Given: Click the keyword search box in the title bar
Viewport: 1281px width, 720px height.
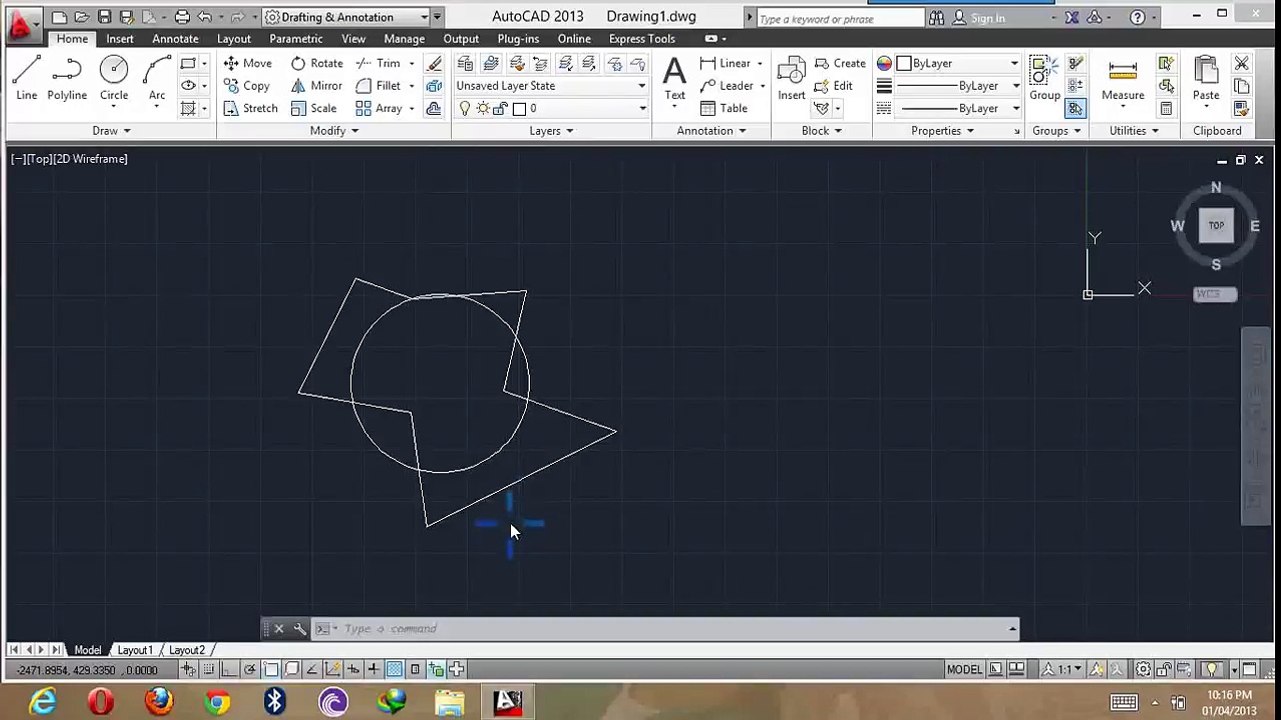Looking at the screenshot, I should click(x=839, y=18).
